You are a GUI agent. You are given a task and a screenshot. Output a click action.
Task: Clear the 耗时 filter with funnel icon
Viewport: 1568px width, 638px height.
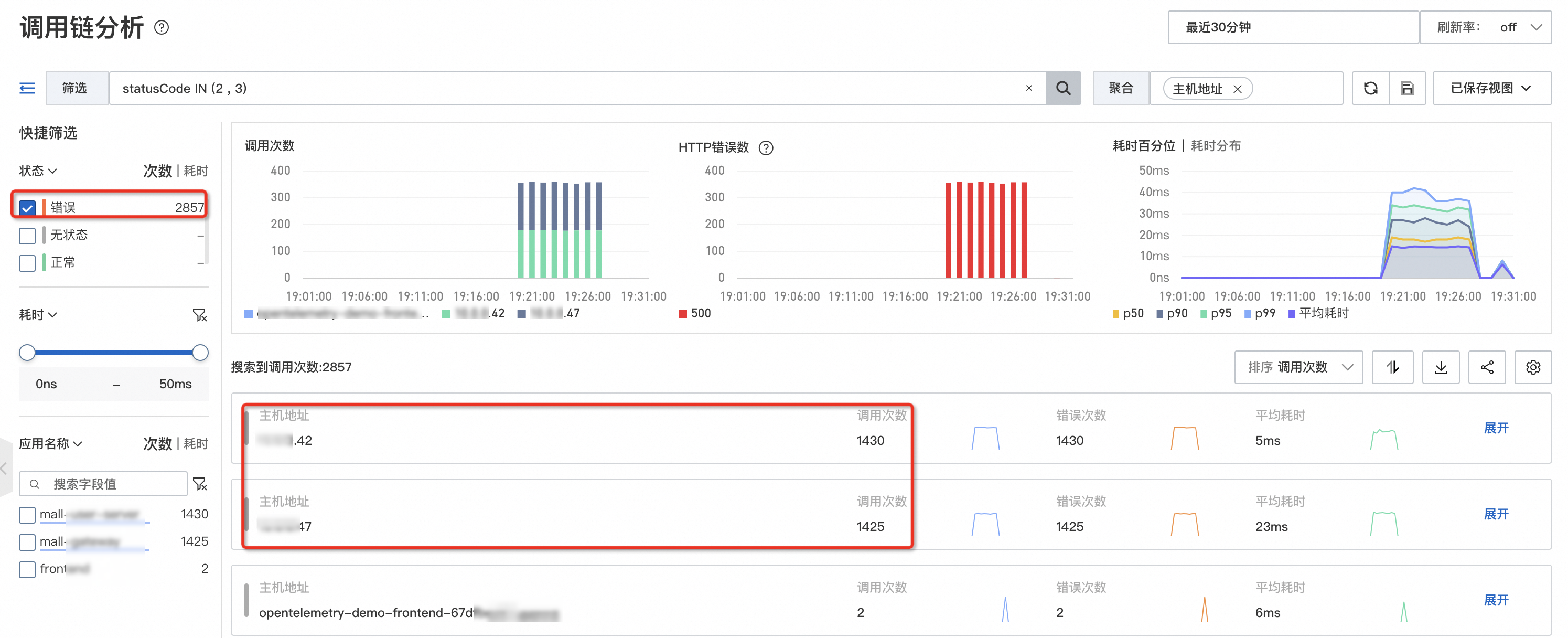(x=200, y=315)
